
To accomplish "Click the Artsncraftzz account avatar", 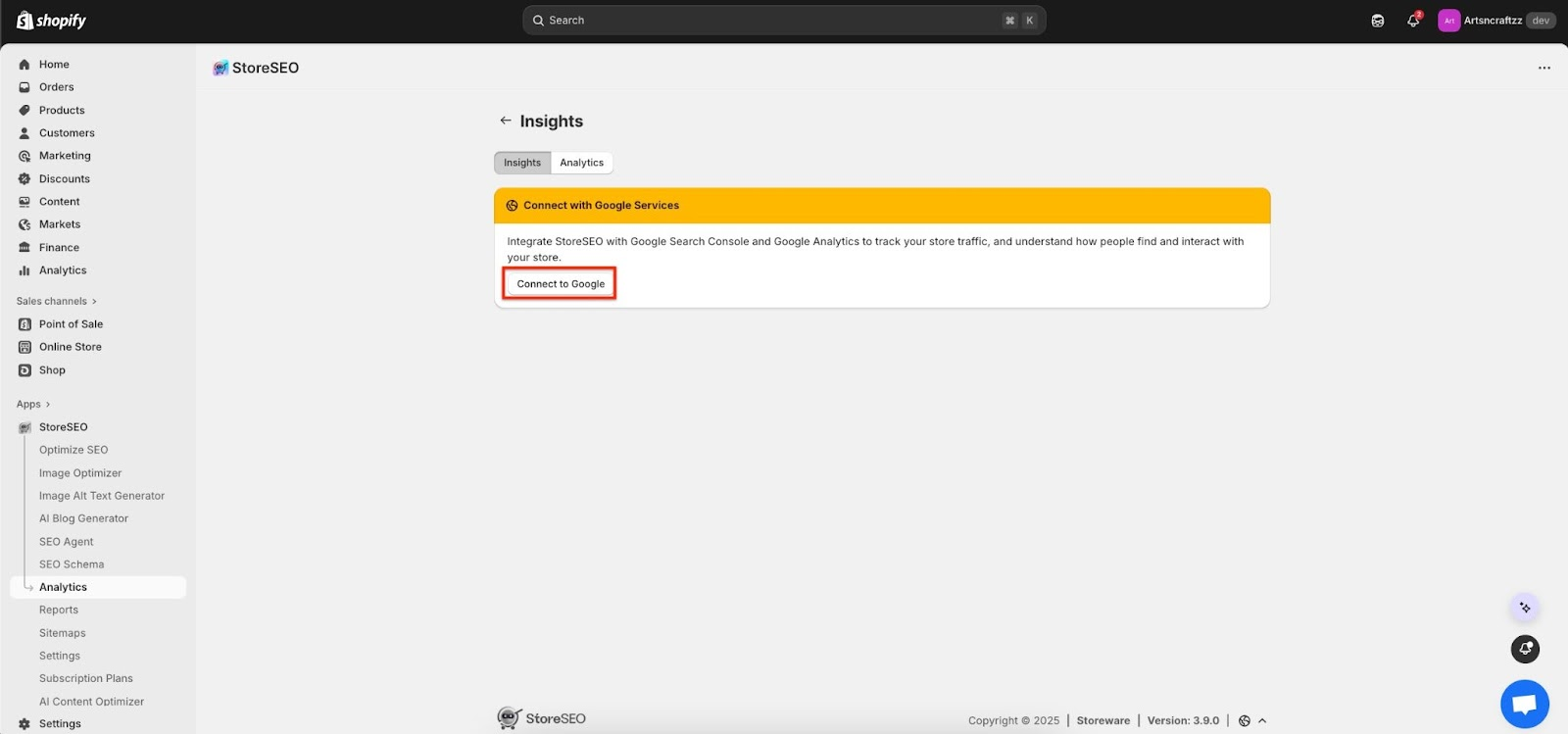I will tap(1448, 21).
